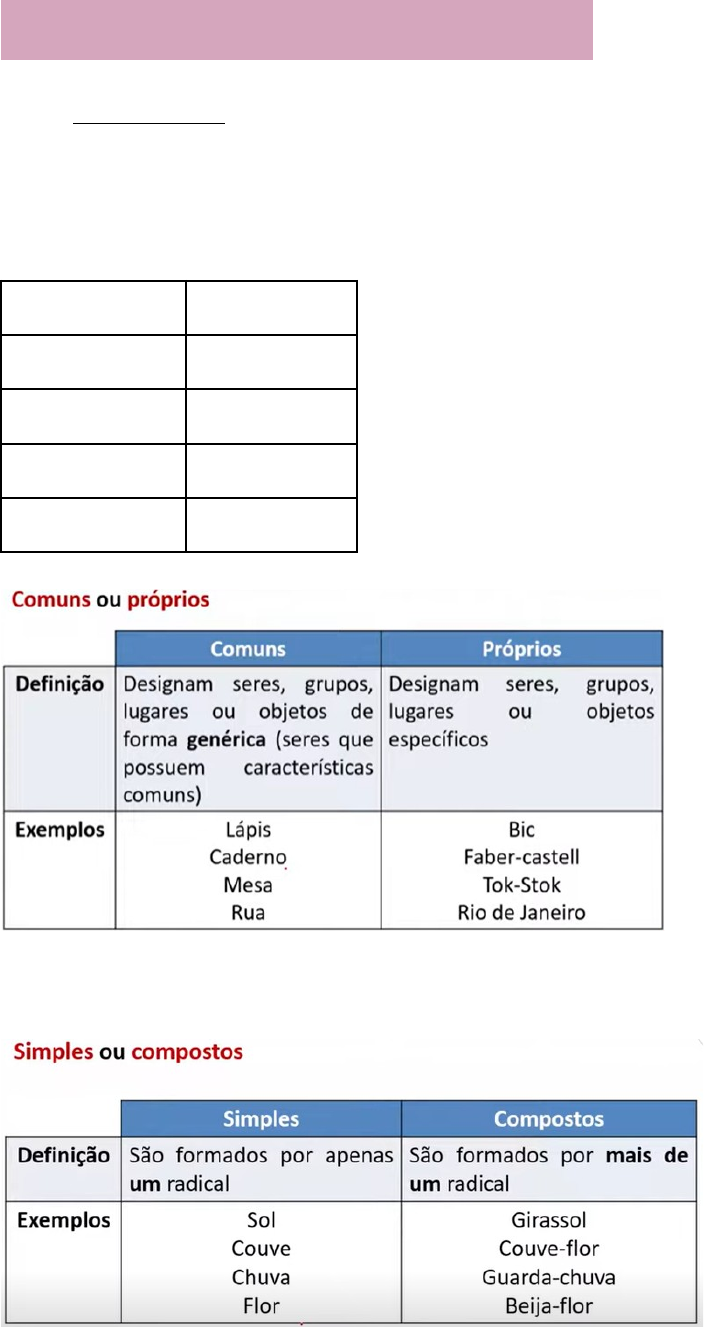Click the blue "Comuns" column header
This screenshot has width=704, height=1327.
click(x=248, y=649)
